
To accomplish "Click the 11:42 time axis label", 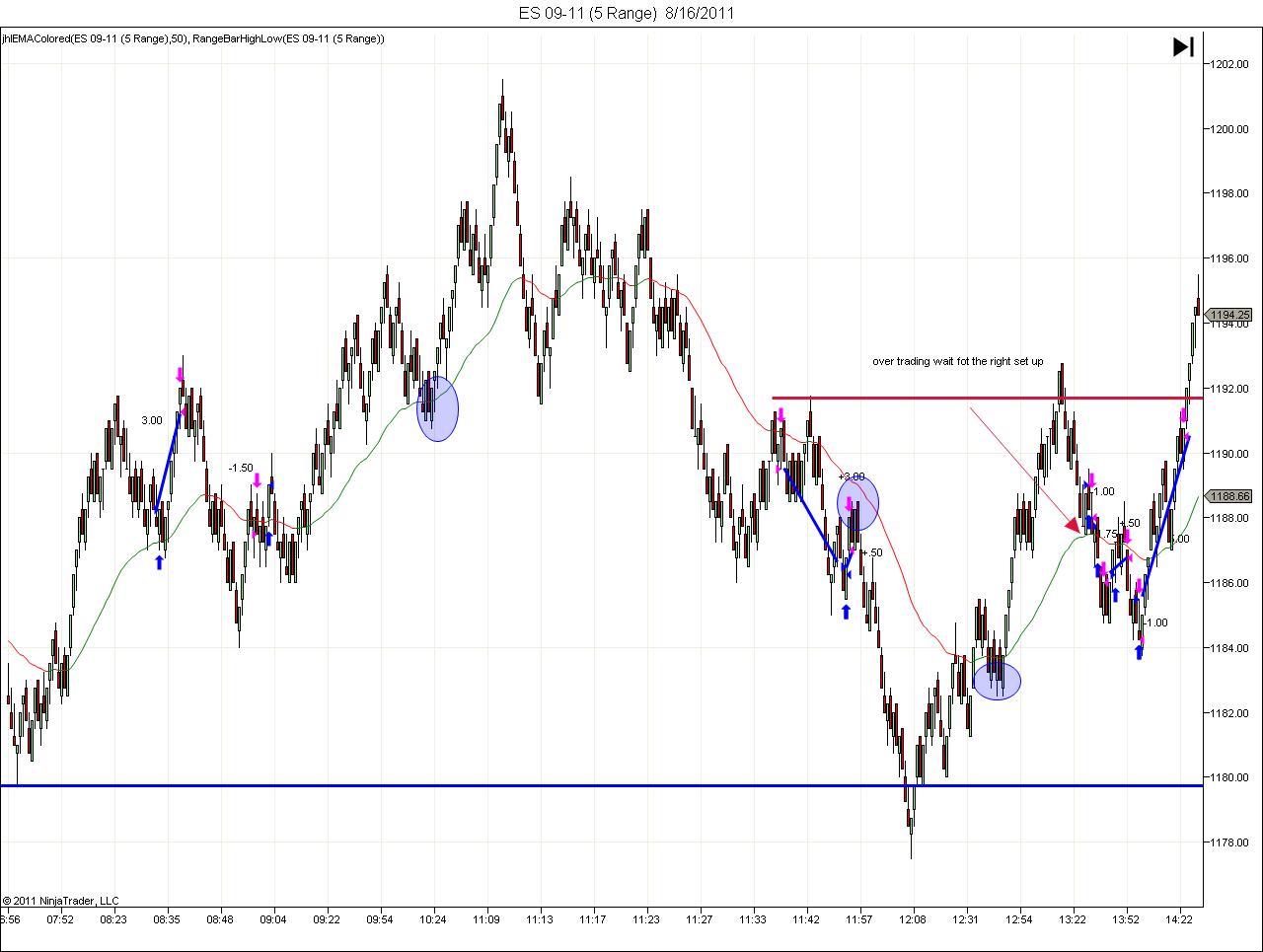I will coord(807,919).
